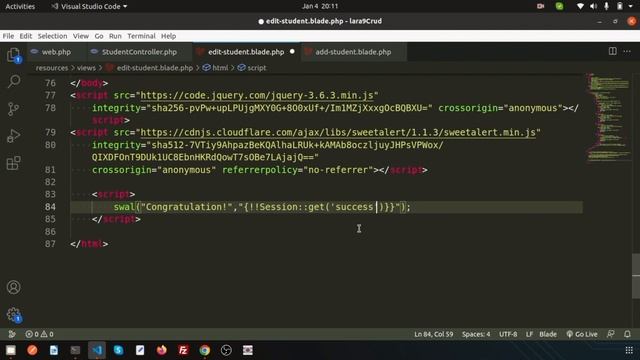Place cursor on line number 86
This screenshot has width=640, height=360.
pyautogui.click(x=50, y=231)
